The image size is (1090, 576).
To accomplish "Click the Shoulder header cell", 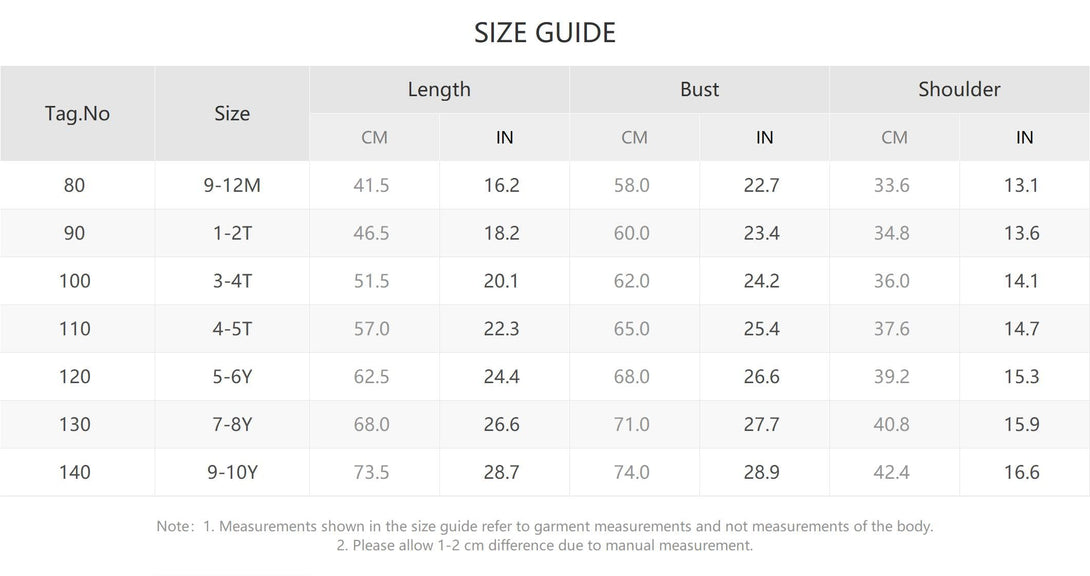I will [x=959, y=89].
